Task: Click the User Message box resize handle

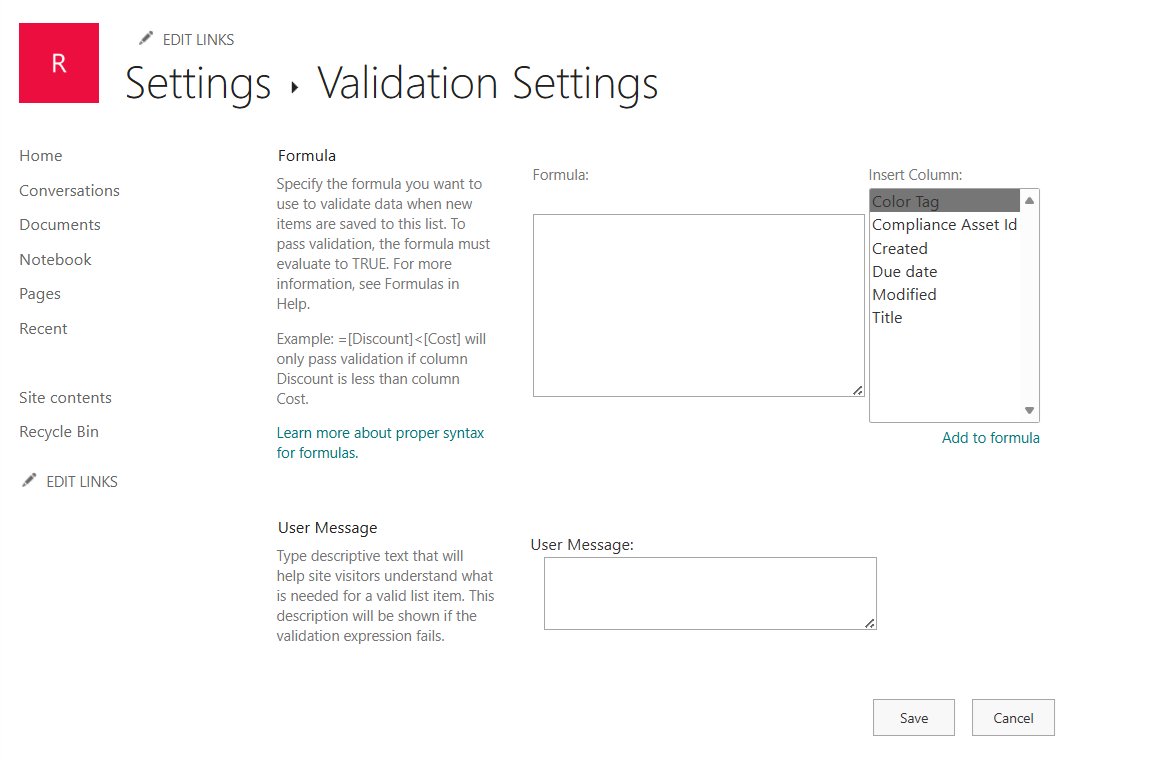Action: 869,623
